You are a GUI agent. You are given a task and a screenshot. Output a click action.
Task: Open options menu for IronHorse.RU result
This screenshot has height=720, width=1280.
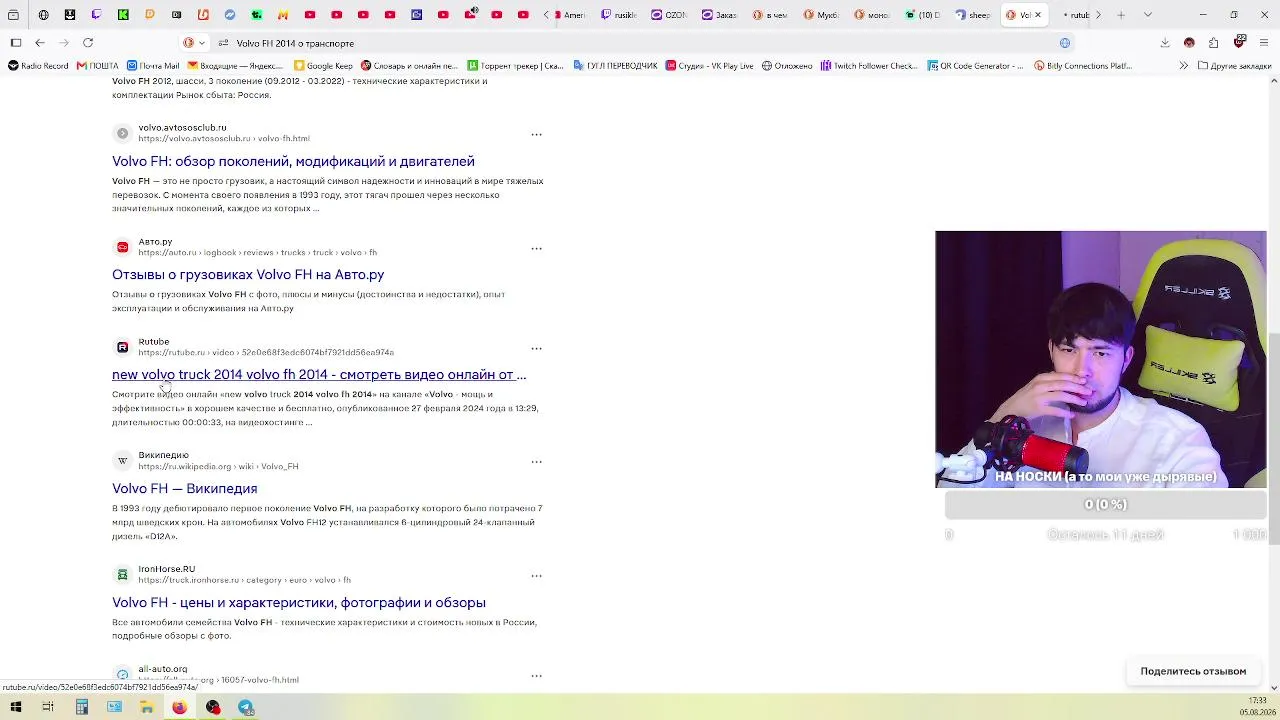click(x=536, y=576)
